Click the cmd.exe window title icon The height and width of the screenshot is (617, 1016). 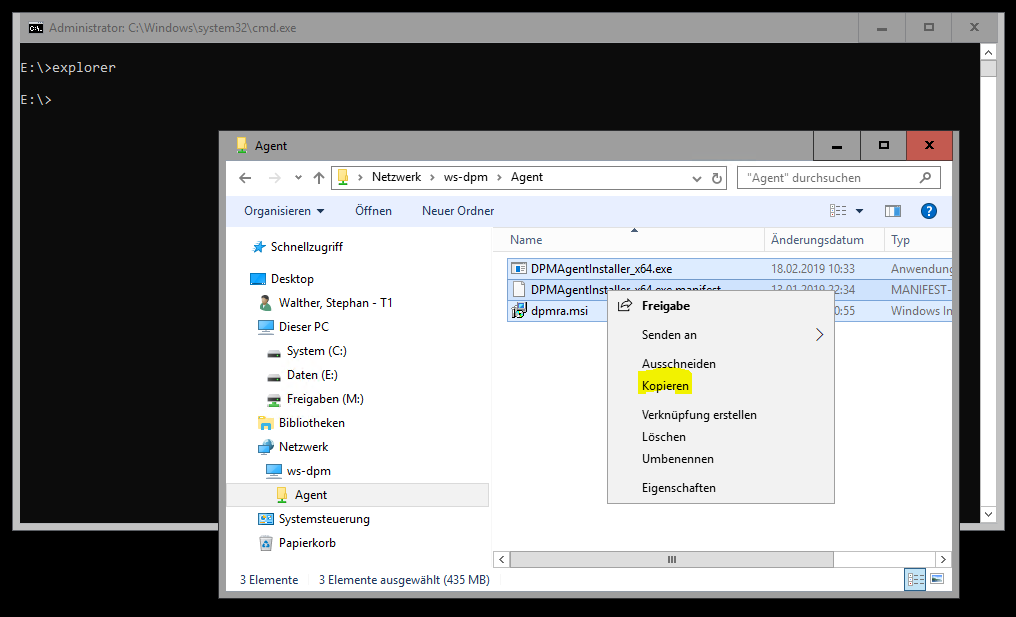(x=36, y=28)
